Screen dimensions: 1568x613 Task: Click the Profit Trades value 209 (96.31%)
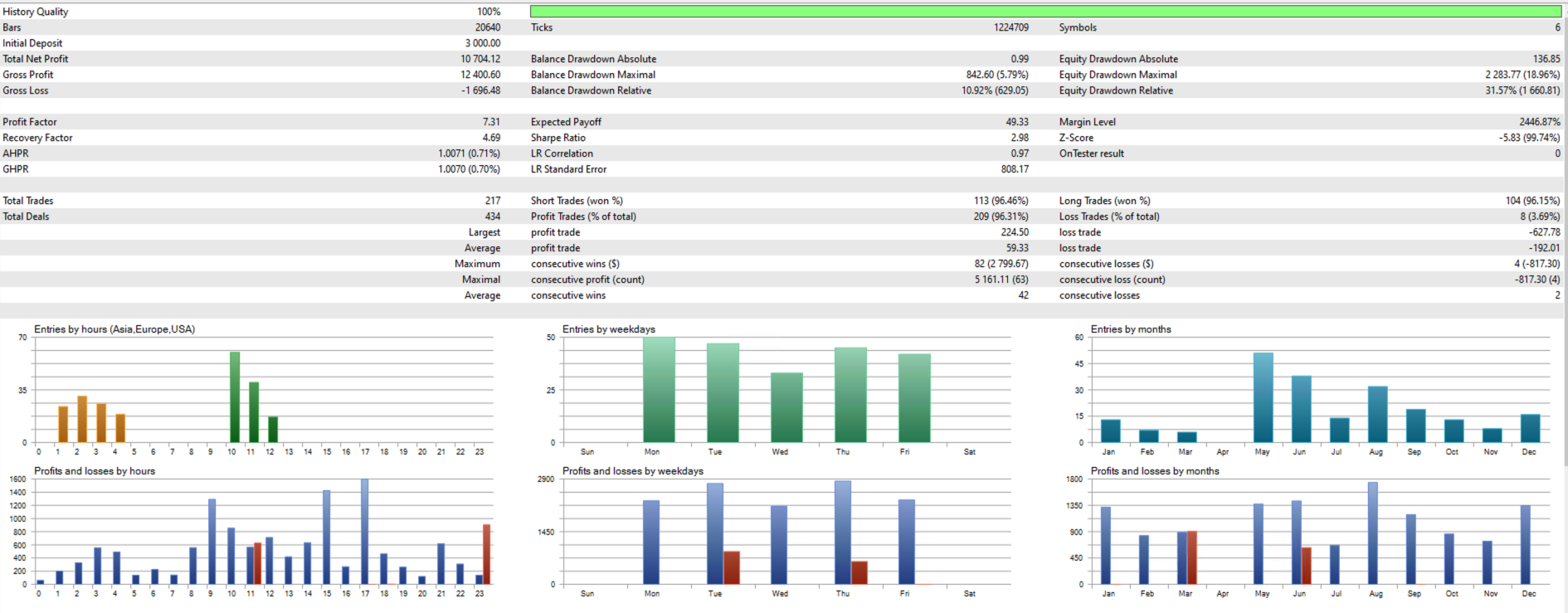pyautogui.click(x=1001, y=216)
